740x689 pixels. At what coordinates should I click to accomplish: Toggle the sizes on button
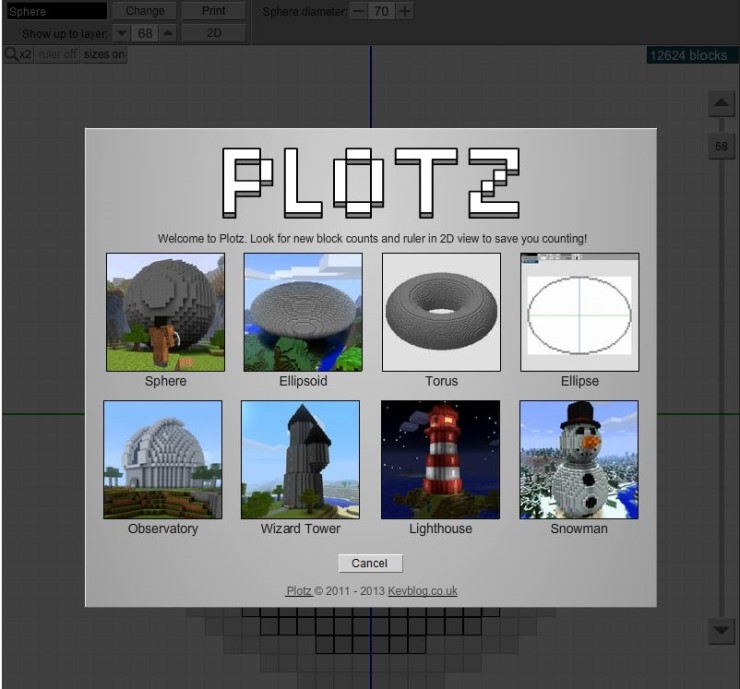click(104, 55)
